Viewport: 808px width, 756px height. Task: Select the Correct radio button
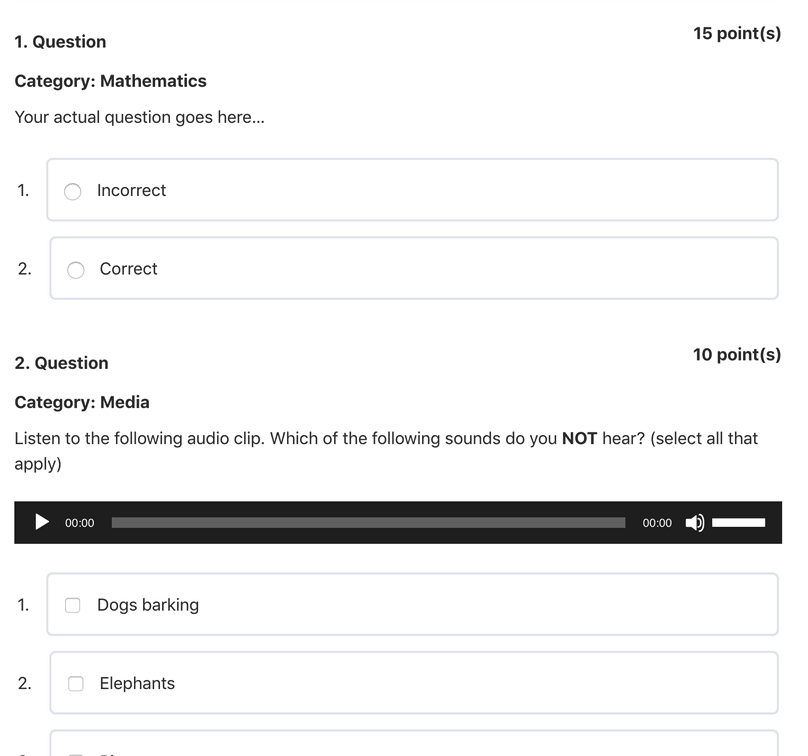[76, 269]
